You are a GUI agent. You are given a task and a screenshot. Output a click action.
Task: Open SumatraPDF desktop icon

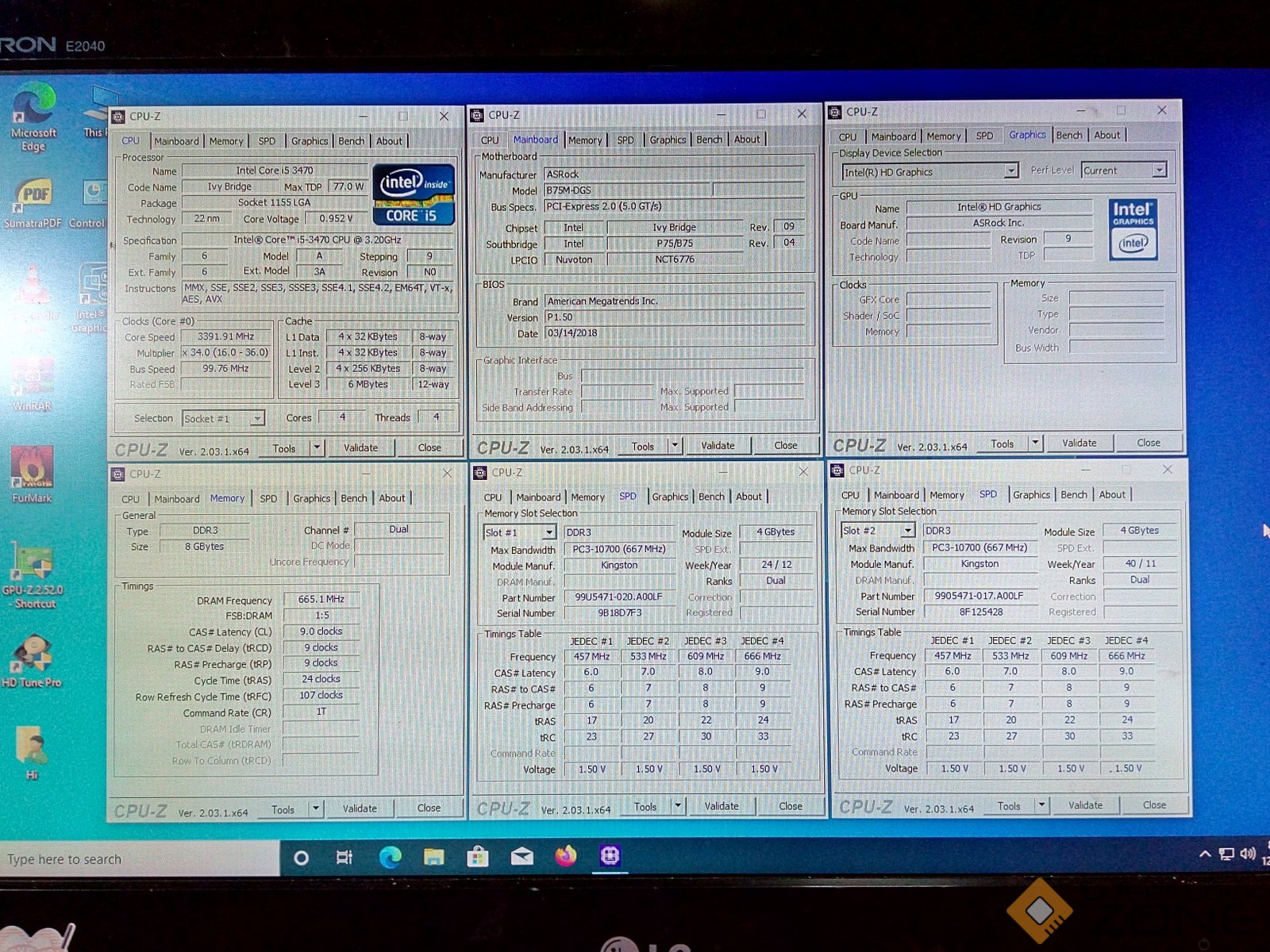coord(33,203)
